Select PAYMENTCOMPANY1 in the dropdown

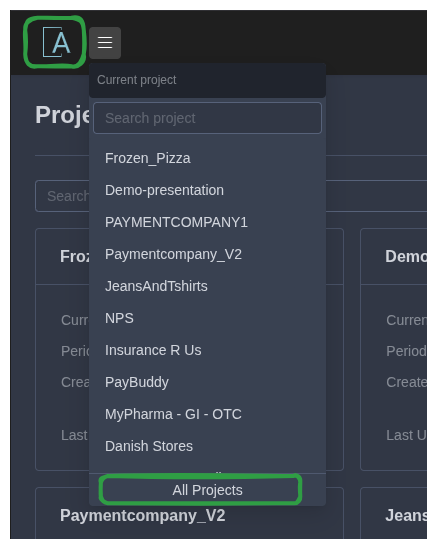(x=207, y=222)
